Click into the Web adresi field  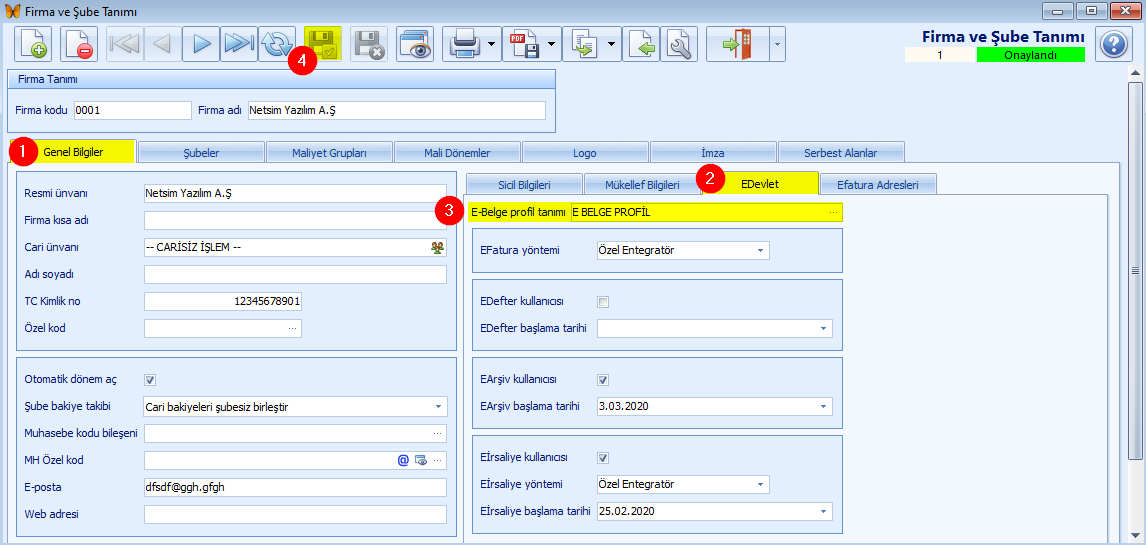click(x=295, y=514)
